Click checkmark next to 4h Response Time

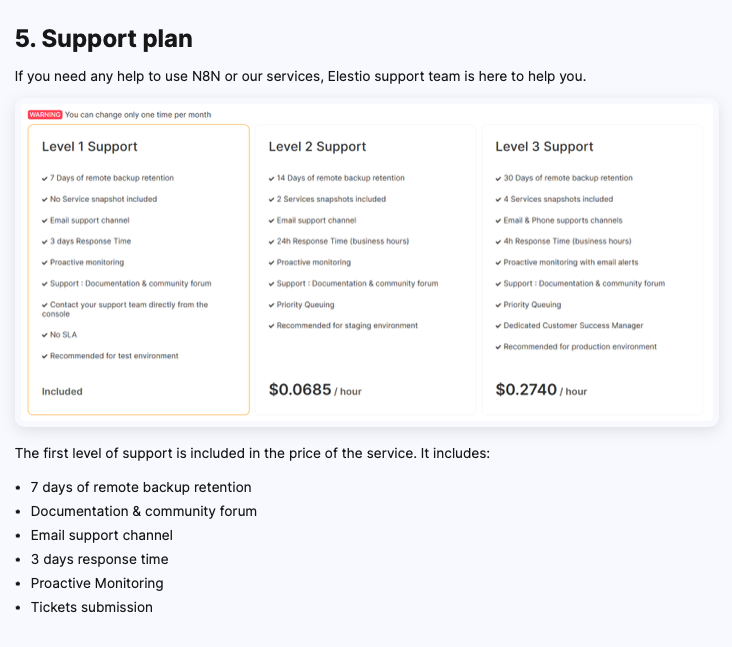(498, 242)
